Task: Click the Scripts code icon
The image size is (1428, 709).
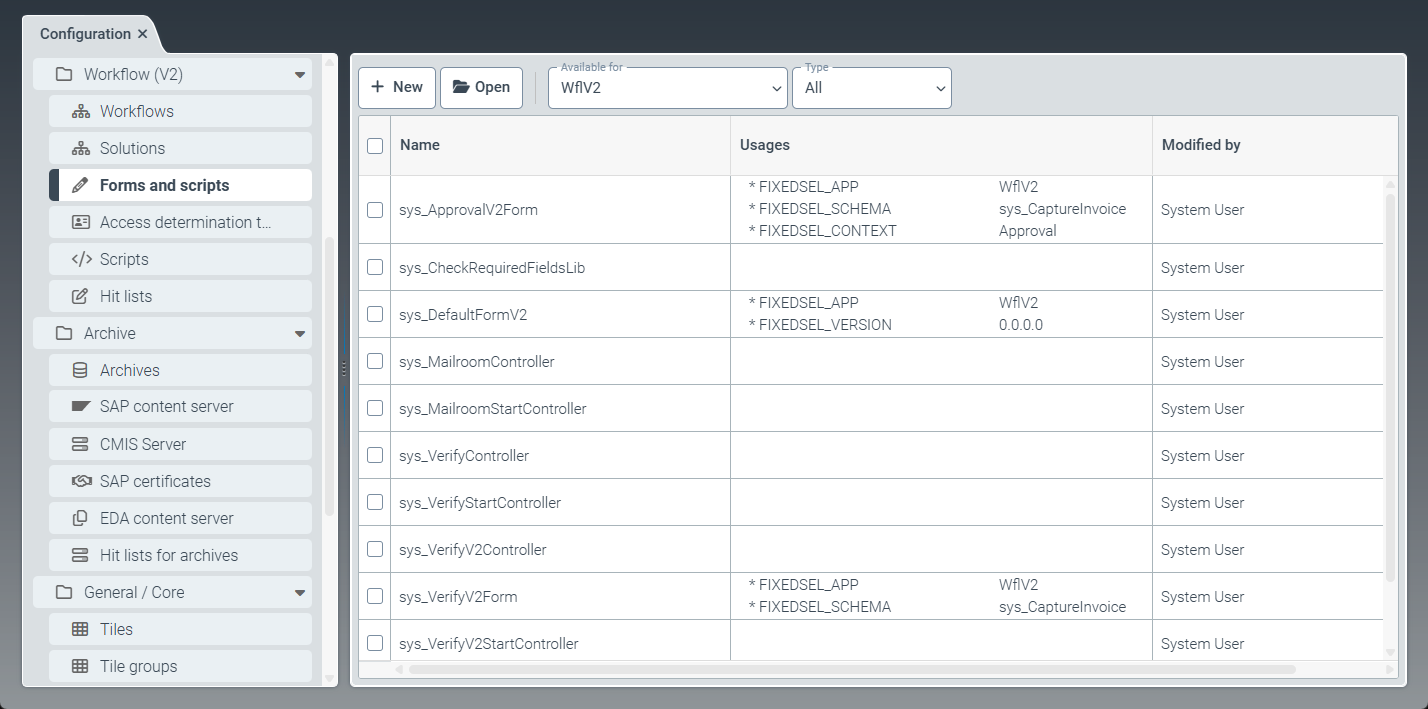Action: coord(80,259)
